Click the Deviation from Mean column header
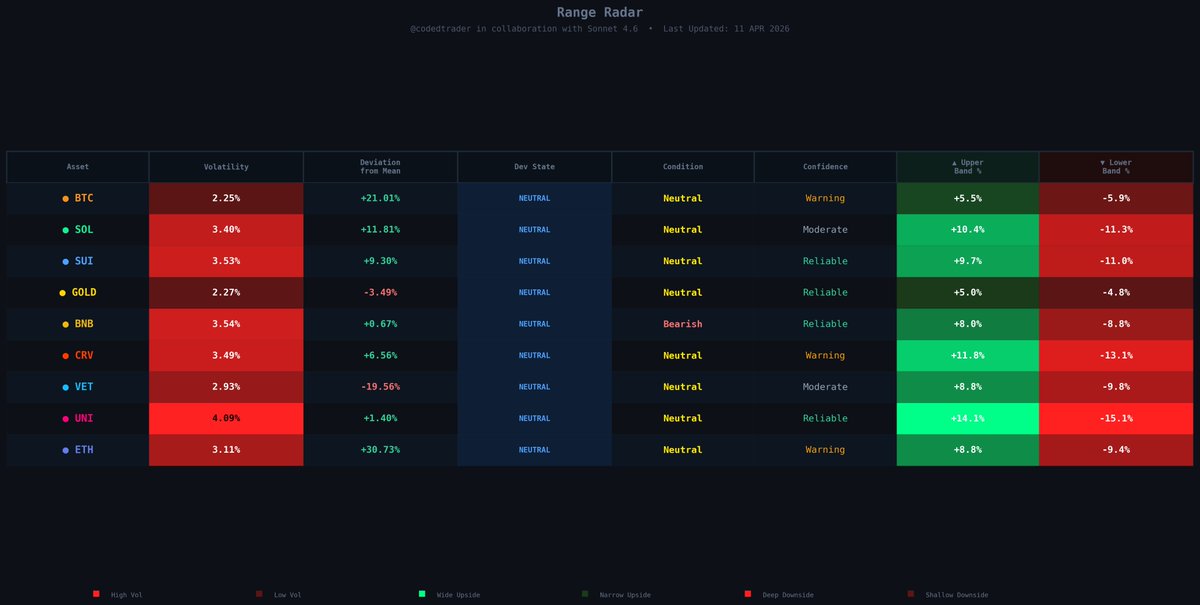The height and width of the screenshot is (605, 1200). pyautogui.click(x=380, y=167)
